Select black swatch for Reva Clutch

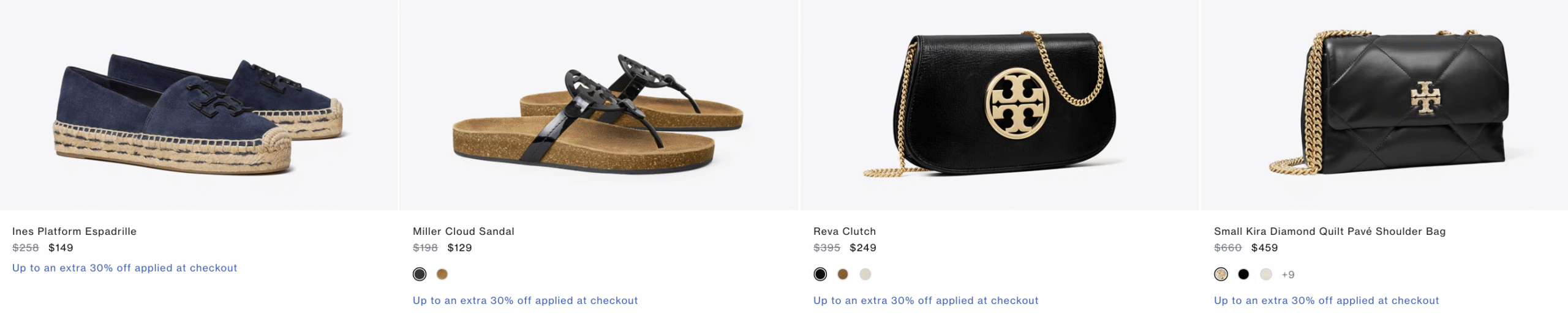point(820,274)
